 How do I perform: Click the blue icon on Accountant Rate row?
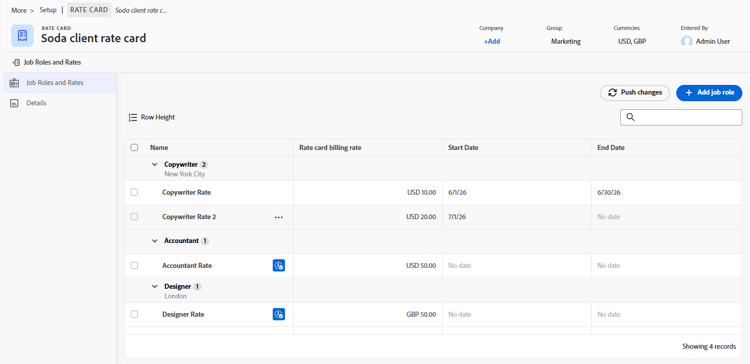[279, 265]
